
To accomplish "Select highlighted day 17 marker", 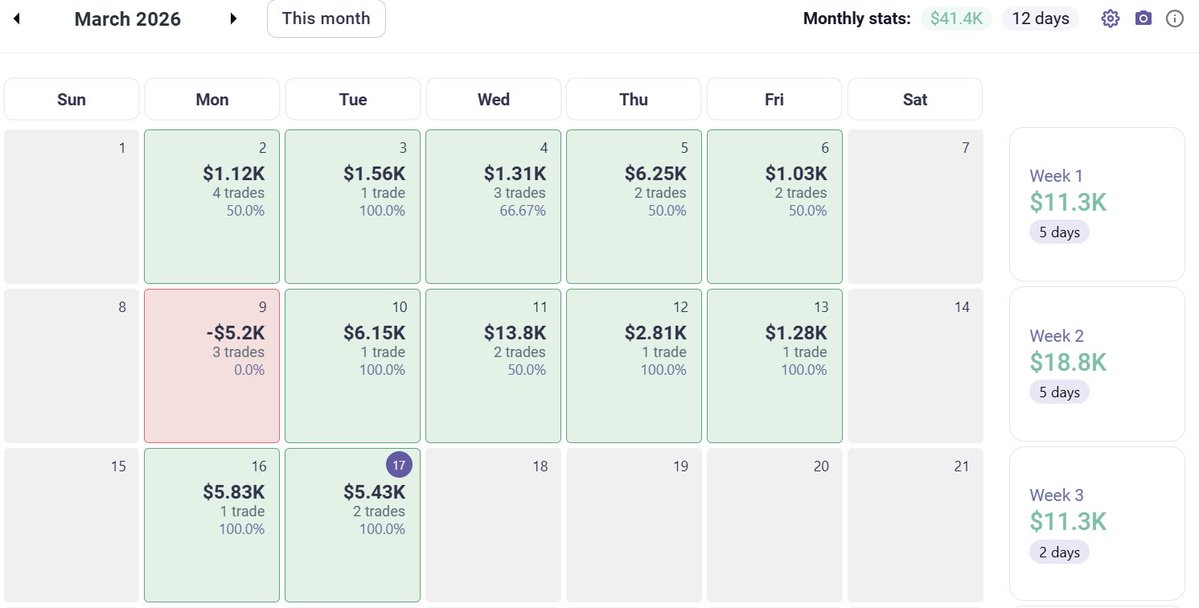I will coord(397,466).
